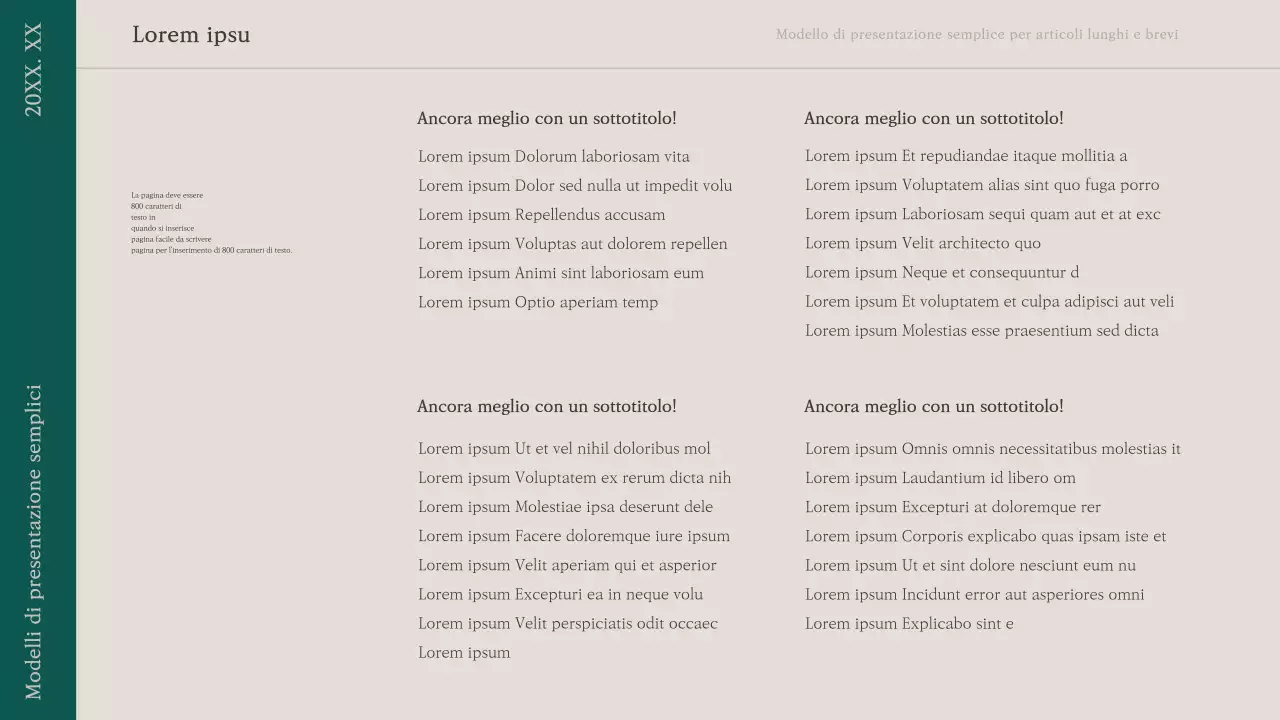This screenshot has height=720, width=1280.
Task: Click the 'Velit perspiciatis odit occaec' line
Action: pyautogui.click(x=567, y=624)
